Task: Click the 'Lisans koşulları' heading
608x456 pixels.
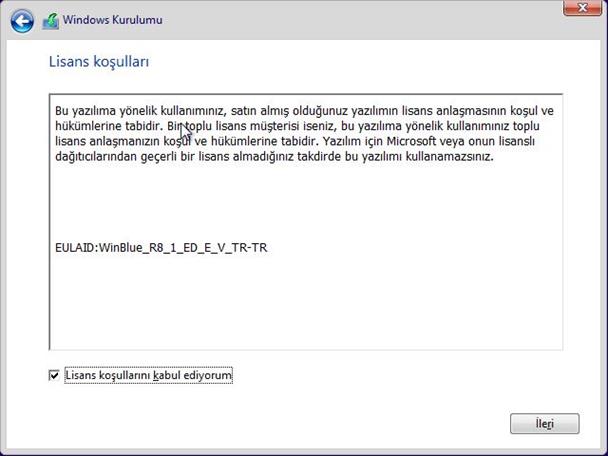Action: tap(99, 62)
